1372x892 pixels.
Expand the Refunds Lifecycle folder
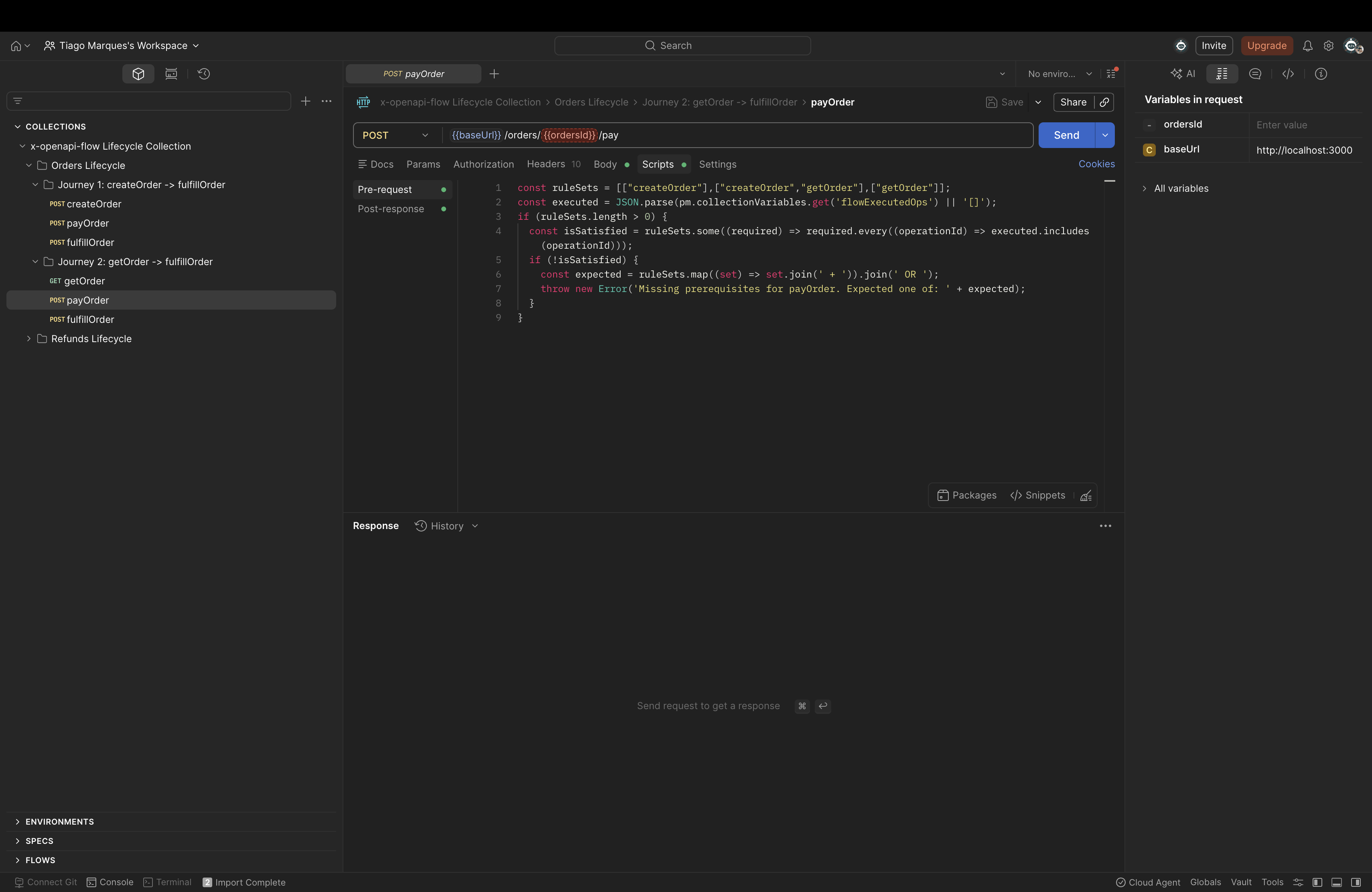coord(28,339)
